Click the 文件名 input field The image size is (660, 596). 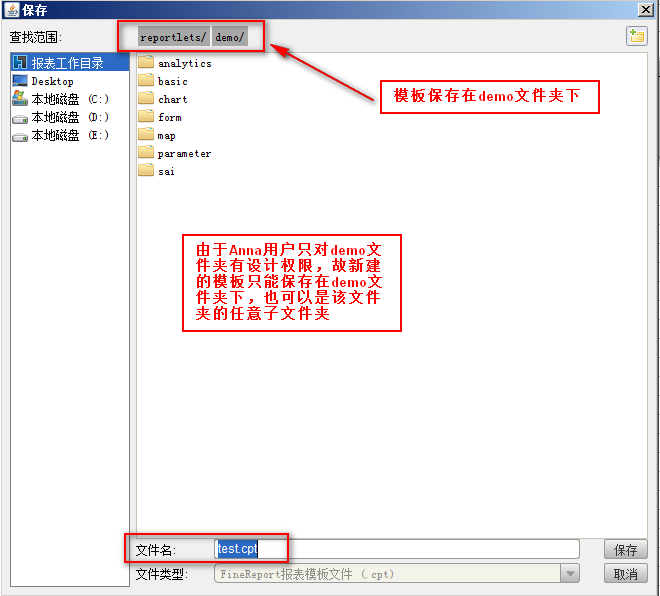pyautogui.click(x=397, y=549)
